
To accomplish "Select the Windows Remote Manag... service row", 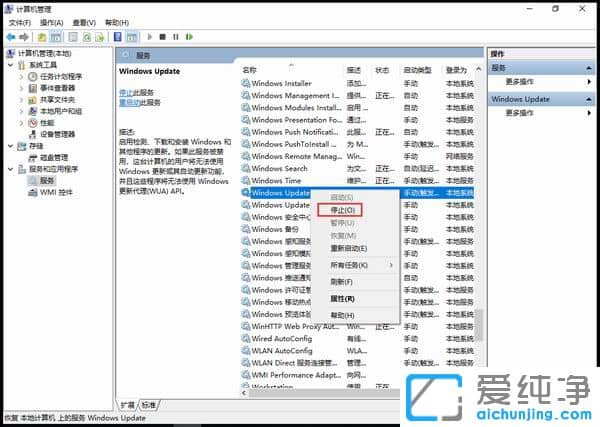I will click(357, 156).
